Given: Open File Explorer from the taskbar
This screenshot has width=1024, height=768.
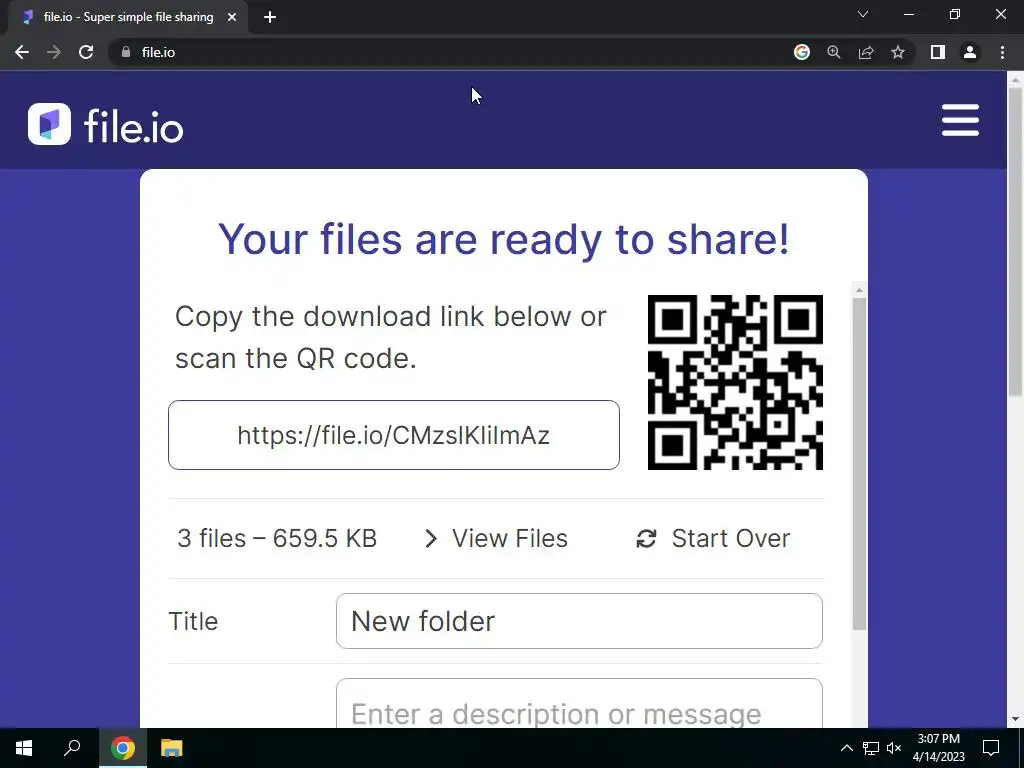Looking at the screenshot, I should click(172, 748).
